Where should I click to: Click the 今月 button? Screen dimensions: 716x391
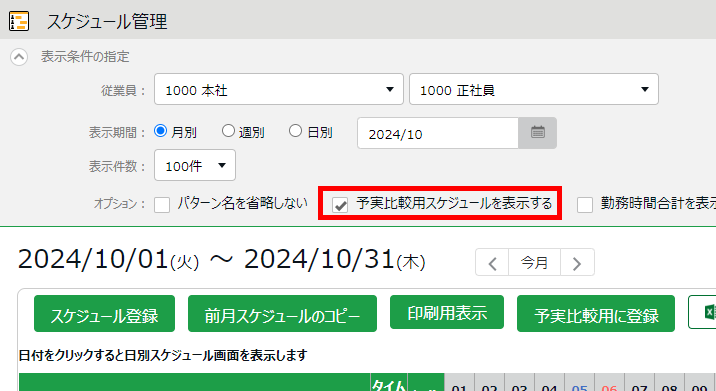tap(534, 263)
